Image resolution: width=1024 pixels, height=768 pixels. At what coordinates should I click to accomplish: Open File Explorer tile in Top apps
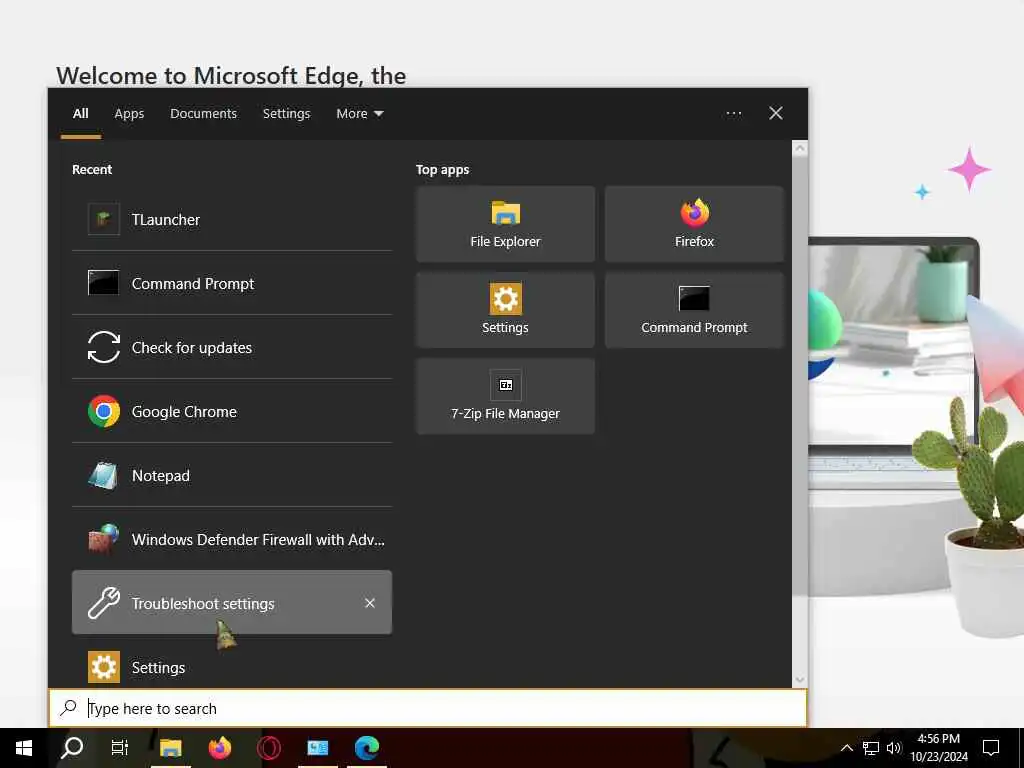coord(505,224)
